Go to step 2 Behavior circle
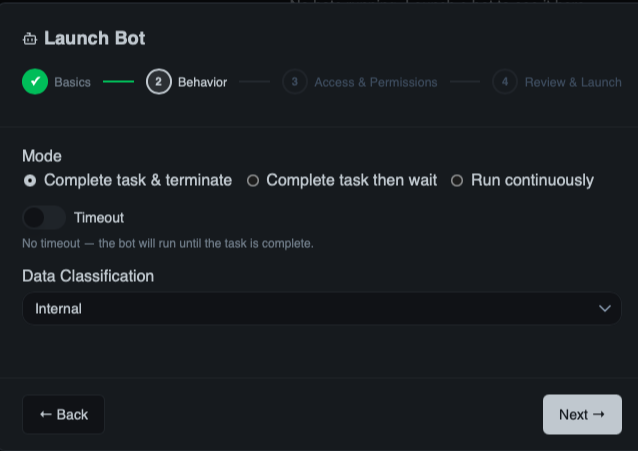The height and width of the screenshot is (451, 638). pos(159,82)
